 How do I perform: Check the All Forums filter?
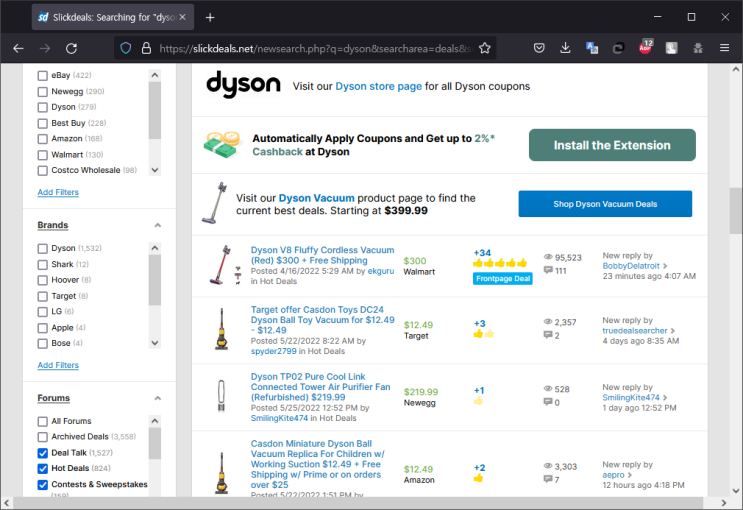43,421
